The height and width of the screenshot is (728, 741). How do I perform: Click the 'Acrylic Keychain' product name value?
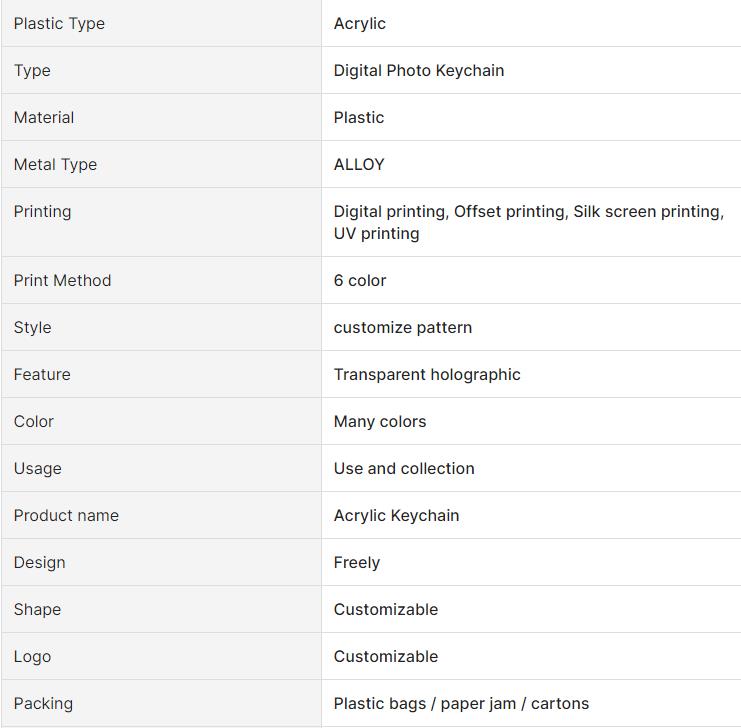pos(397,515)
